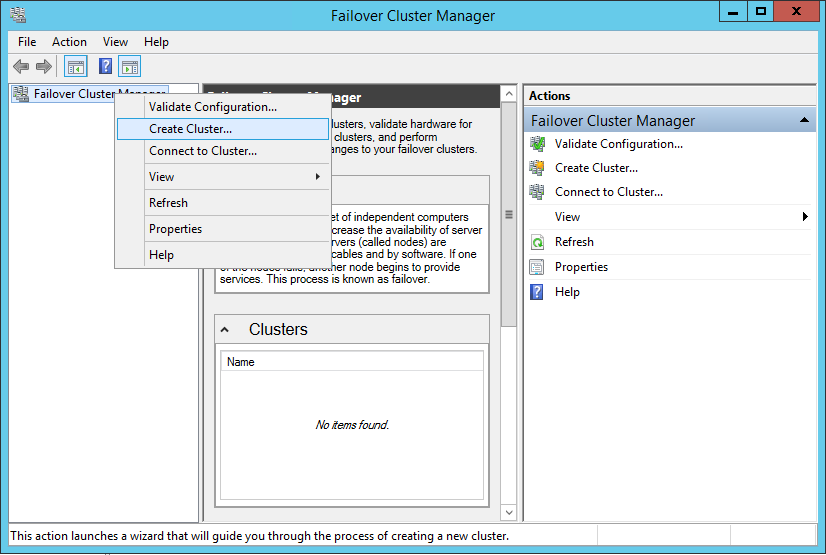The height and width of the screenshot is (555, 826).
Task: Click the Back arrow toolbar icon
Action: click(21, 66)
